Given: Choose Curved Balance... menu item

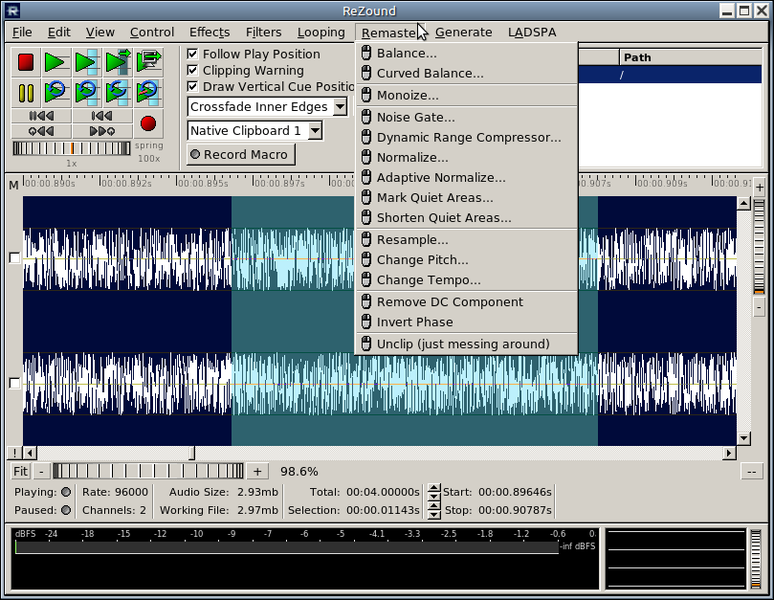Looking at the screenshot, I should point(466,74).
